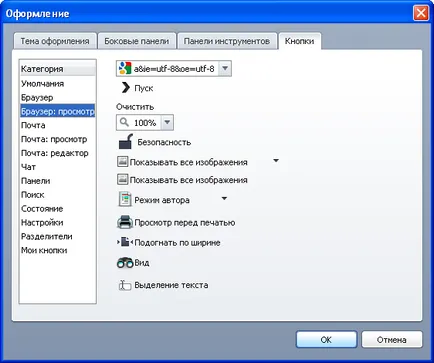Close the Оформление dialog window
Viewport: 434px width, 363px height.
[421, 13]
